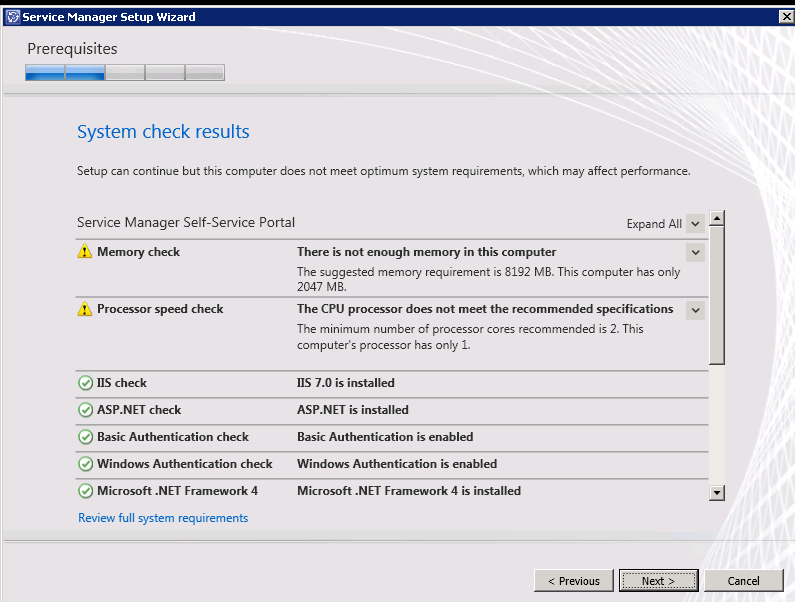Image resolution: width=795 pixels, height=602 pixels.
Task: Click the results list scrollbar thumb
Action: [x=716, y=295]
